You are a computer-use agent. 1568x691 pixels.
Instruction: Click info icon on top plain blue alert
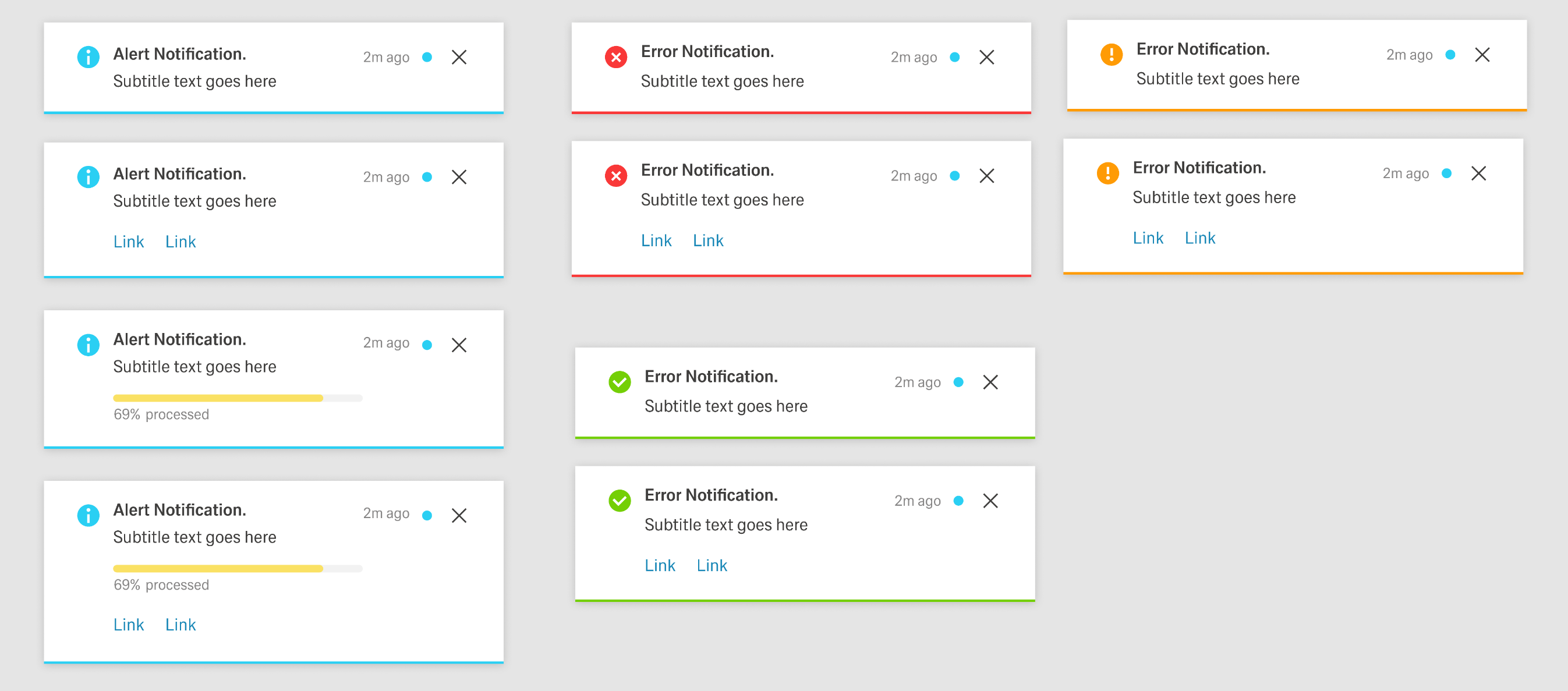pos(89,57)
